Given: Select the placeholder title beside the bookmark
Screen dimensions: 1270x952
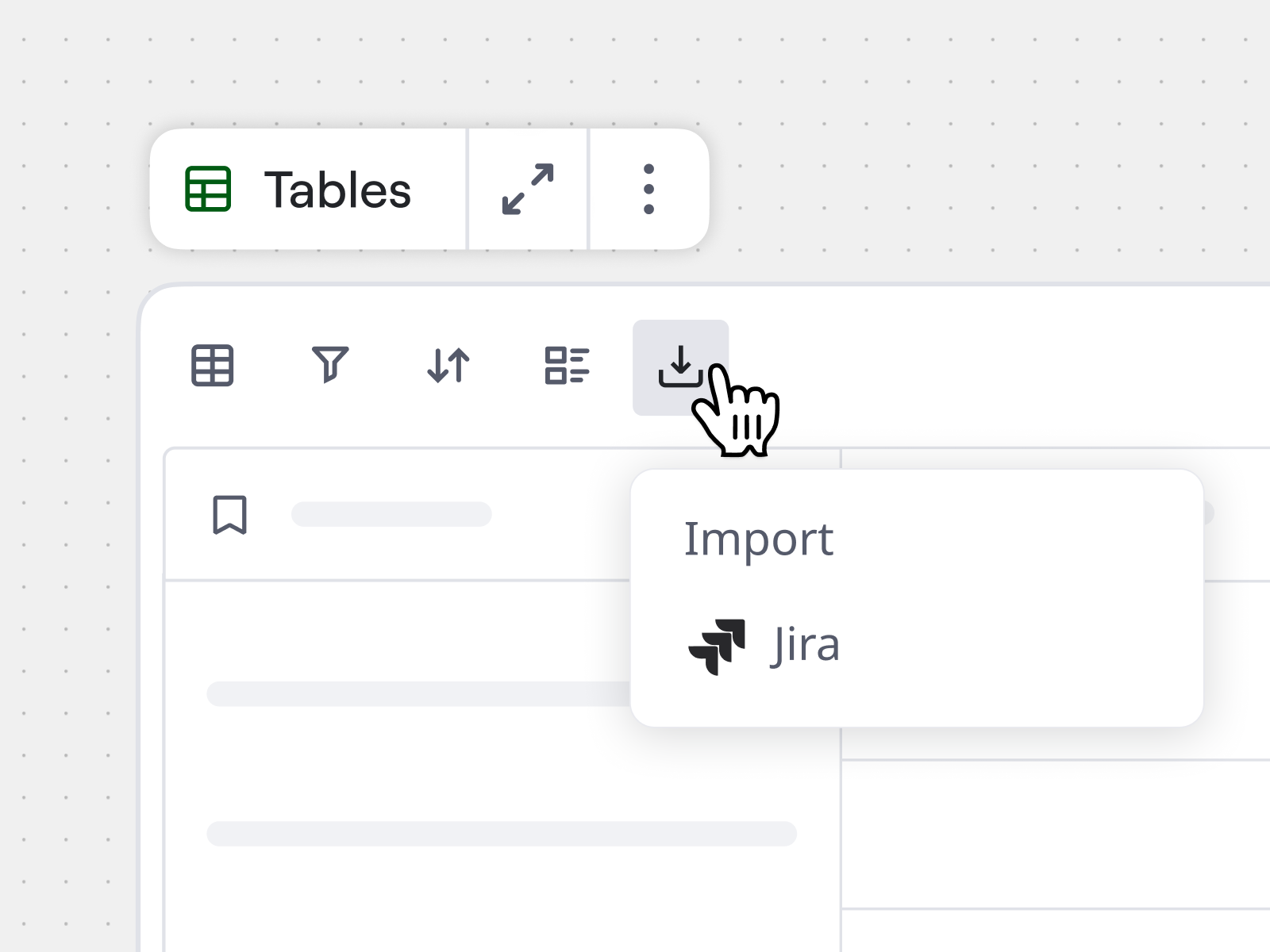Looking at the screenshot, I should pyautogui.click(x=391, y=514).
